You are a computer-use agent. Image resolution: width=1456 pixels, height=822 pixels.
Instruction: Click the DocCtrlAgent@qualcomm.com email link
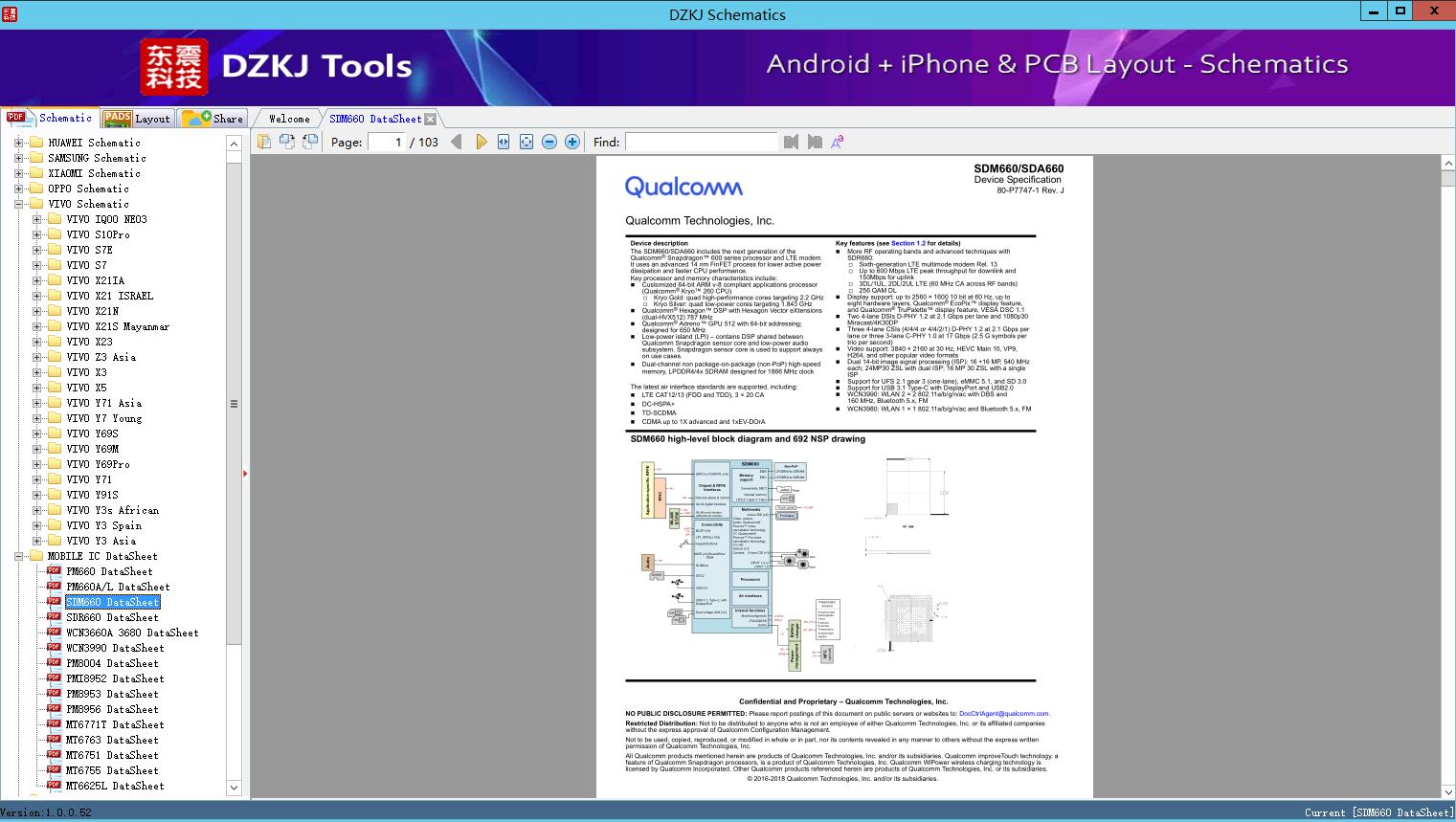coord(1004,714)
